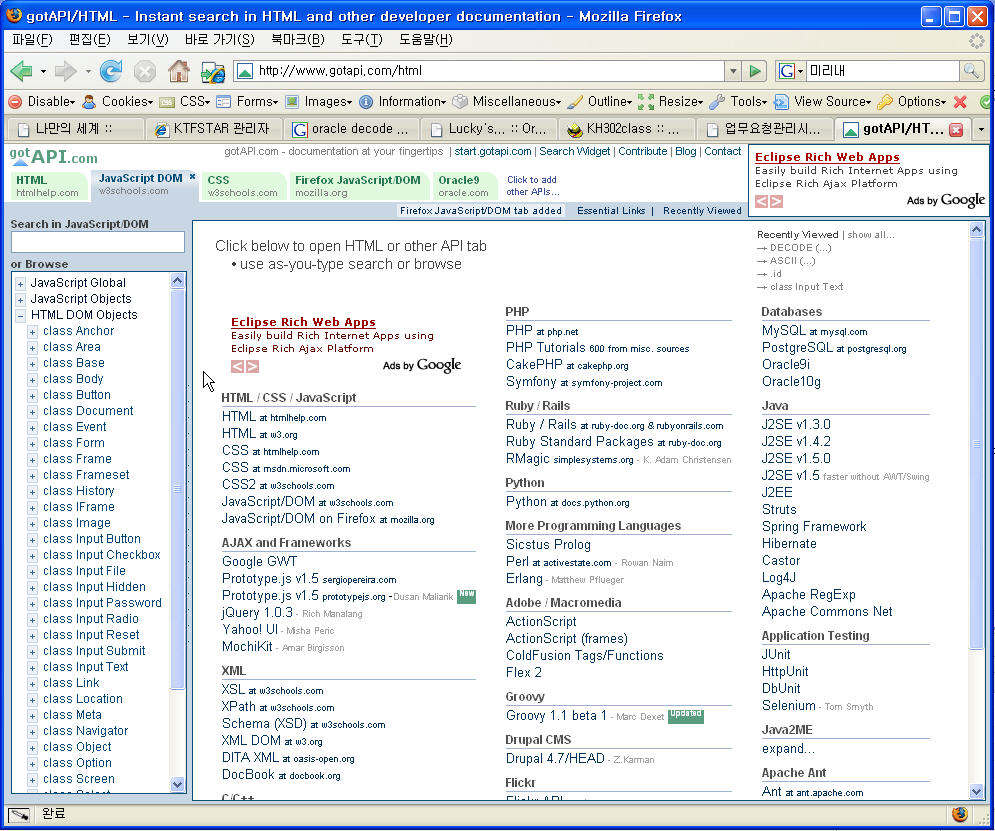The height and width of the screenshot is (831, 995).
Task: Click the Back navigation arrow
Action: click(21, 71)
